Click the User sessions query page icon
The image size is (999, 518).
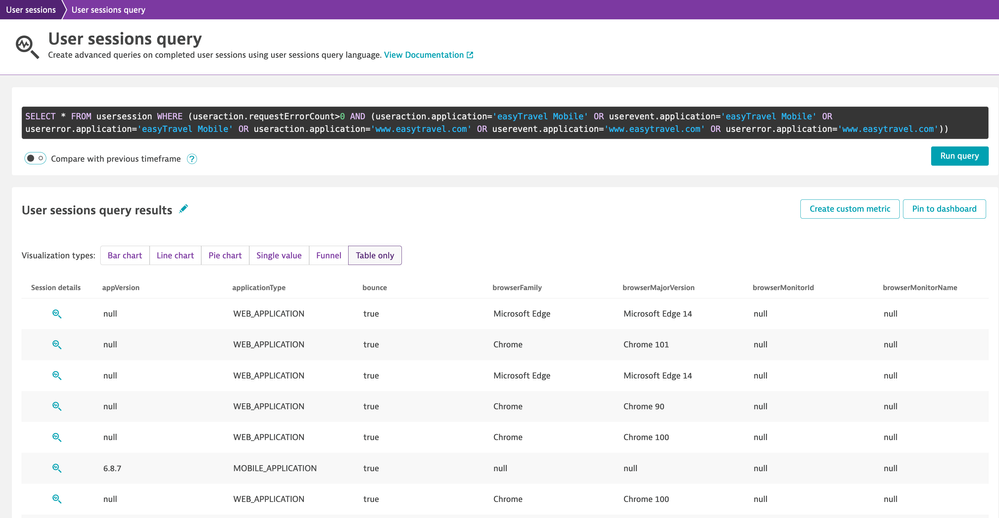tap(27, 46)
